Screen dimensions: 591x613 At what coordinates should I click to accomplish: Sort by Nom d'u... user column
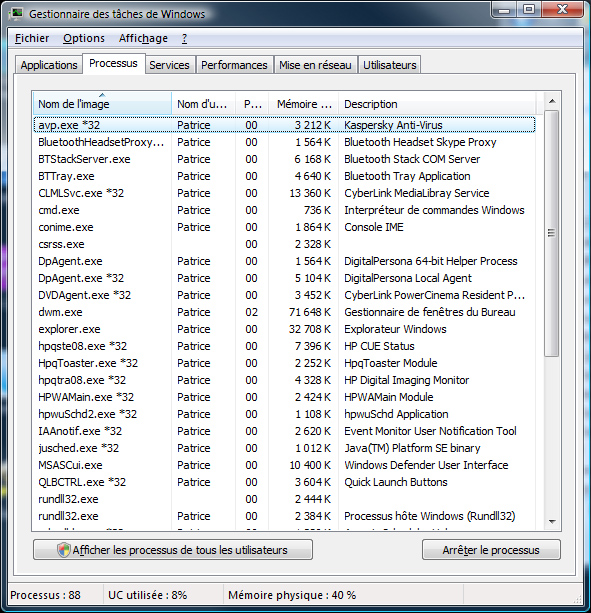point(203,104)
